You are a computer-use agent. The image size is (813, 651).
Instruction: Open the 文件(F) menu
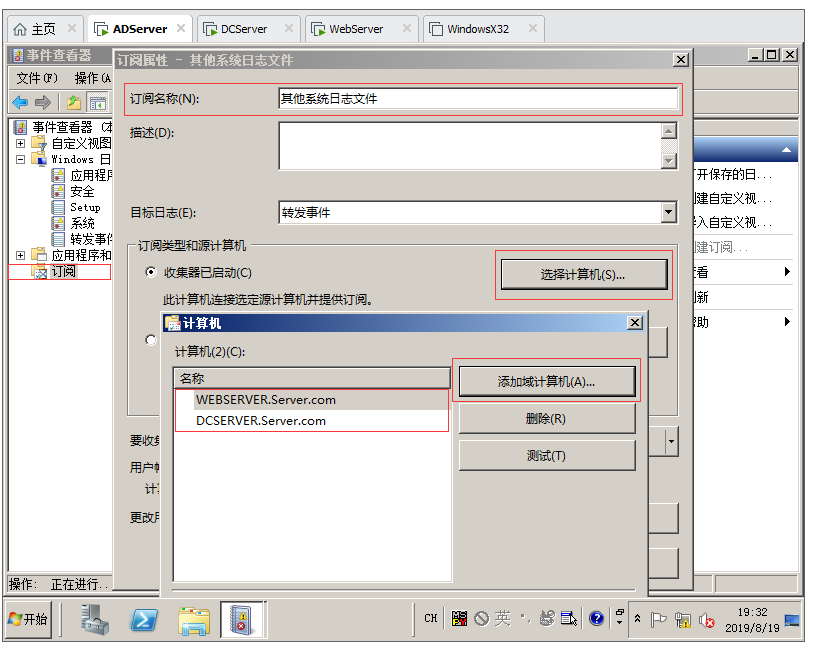(x=37, y=78)
